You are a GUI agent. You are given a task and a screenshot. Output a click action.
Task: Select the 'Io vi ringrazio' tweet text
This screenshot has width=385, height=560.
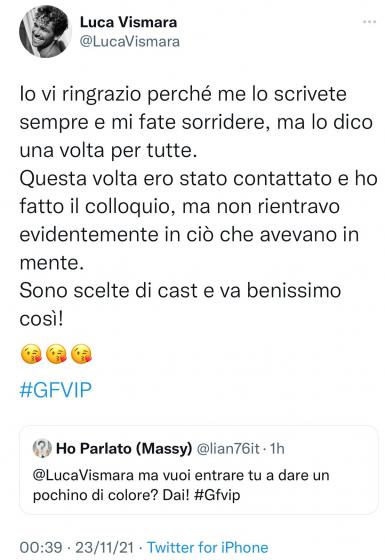click(198, 206)
